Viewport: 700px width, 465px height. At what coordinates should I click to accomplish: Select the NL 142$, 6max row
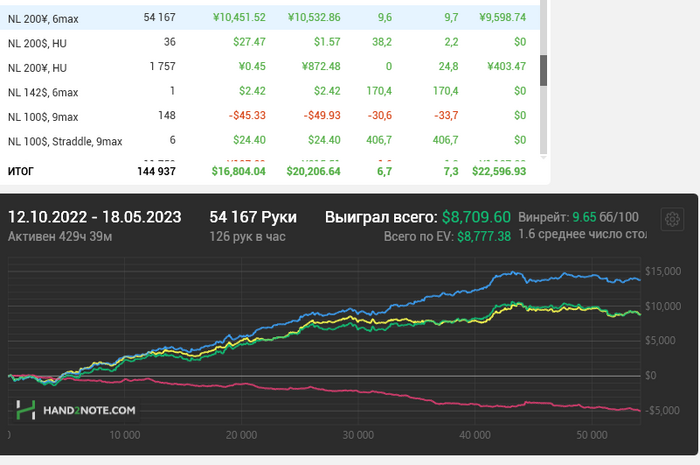coord(270,91)
